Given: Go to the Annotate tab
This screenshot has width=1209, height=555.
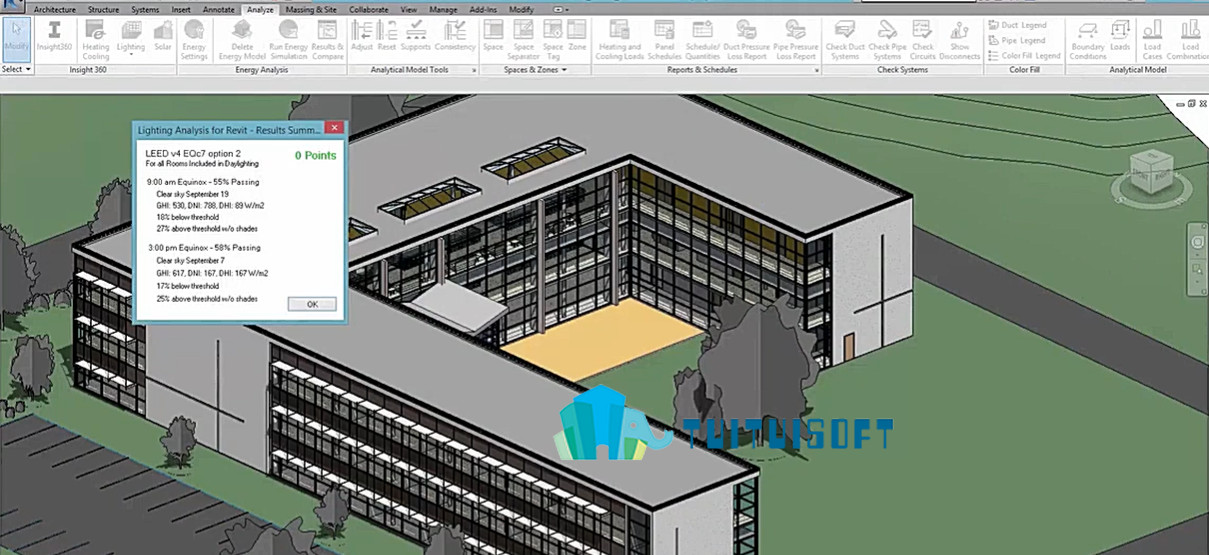Looking at the screenshot, I should pyautogui.click(x=219, y=9).
